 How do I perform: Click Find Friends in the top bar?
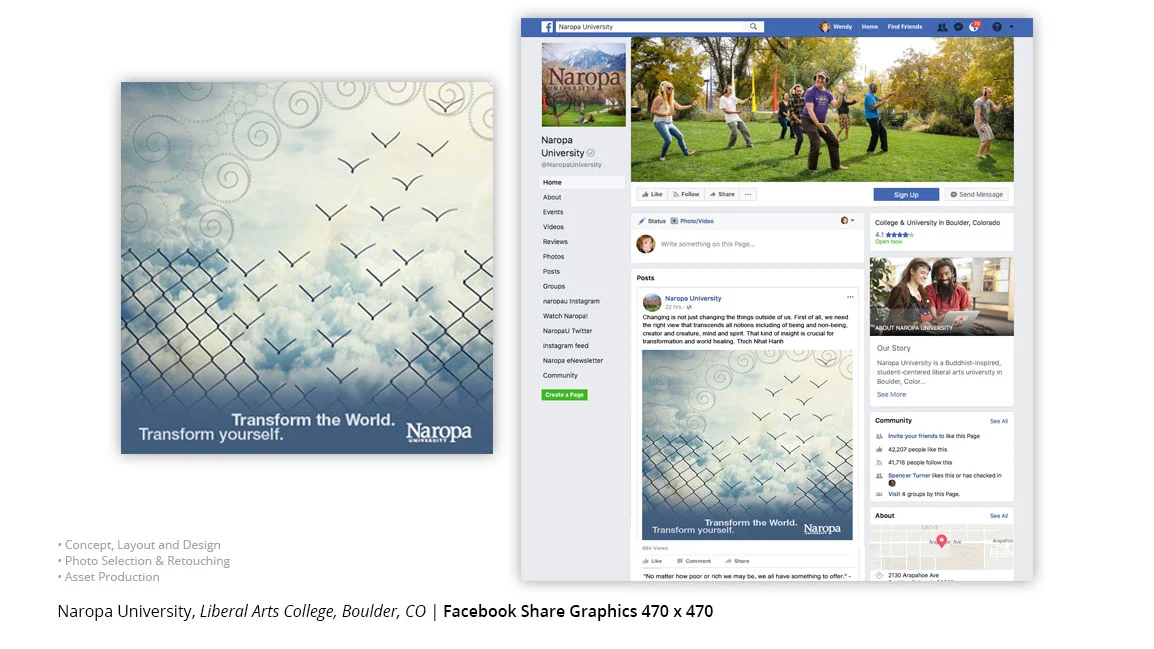(905, 26)
